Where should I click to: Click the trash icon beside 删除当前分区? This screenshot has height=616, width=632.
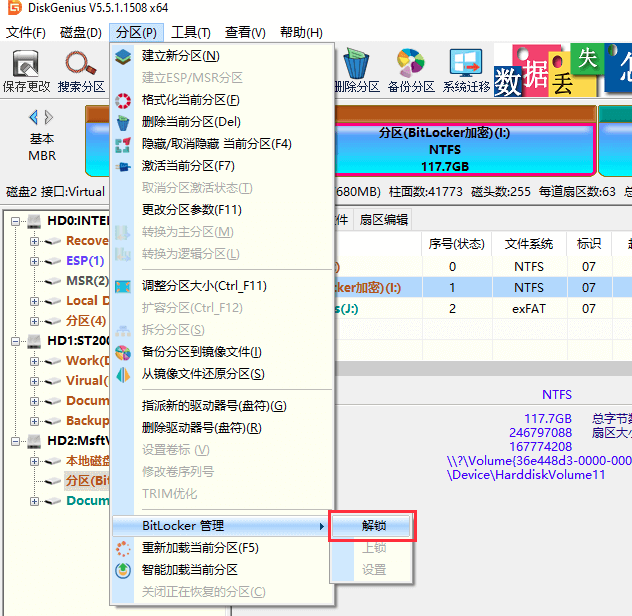click(x=123, y=123)
